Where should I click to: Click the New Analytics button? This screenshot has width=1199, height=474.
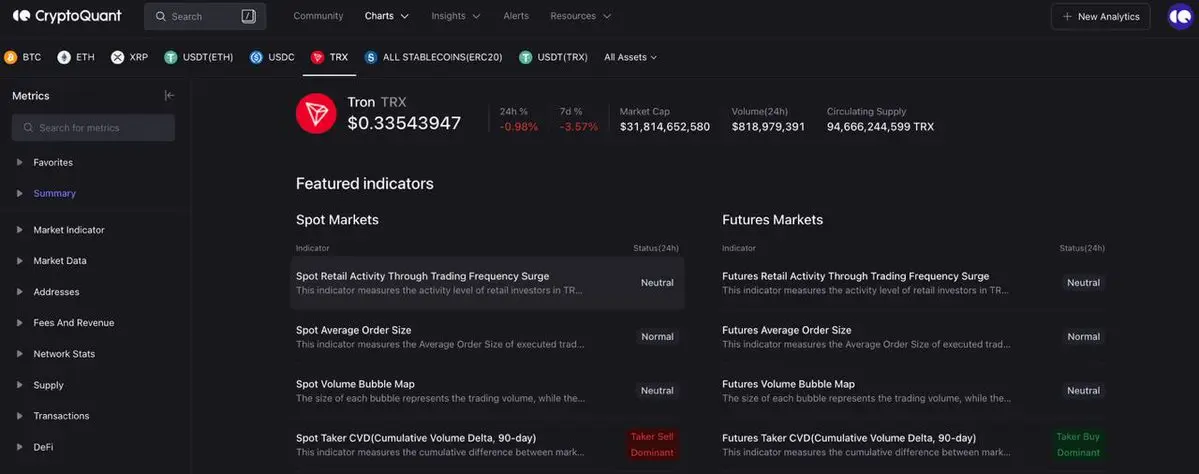(1100, 16)
